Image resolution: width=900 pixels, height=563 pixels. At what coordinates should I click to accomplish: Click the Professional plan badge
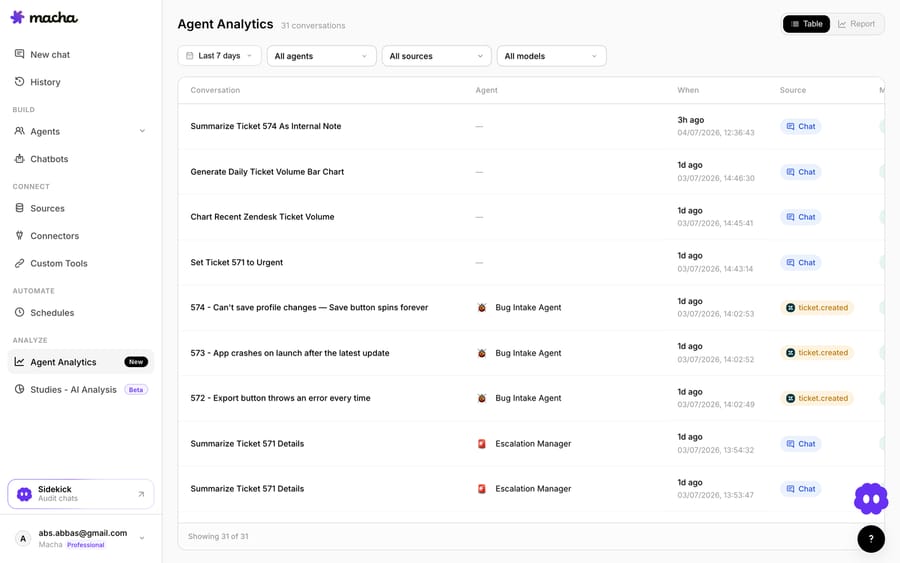[x=86, y=545]
